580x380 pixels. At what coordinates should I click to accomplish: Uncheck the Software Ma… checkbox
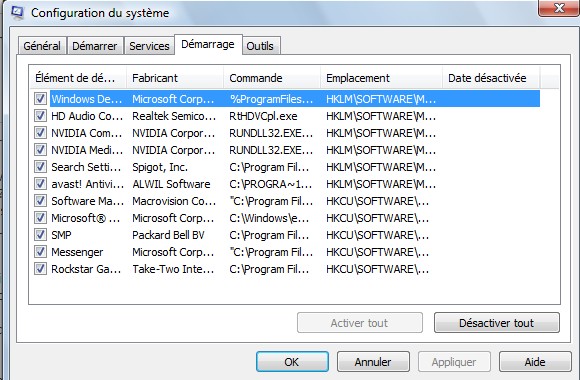(40, 201)
